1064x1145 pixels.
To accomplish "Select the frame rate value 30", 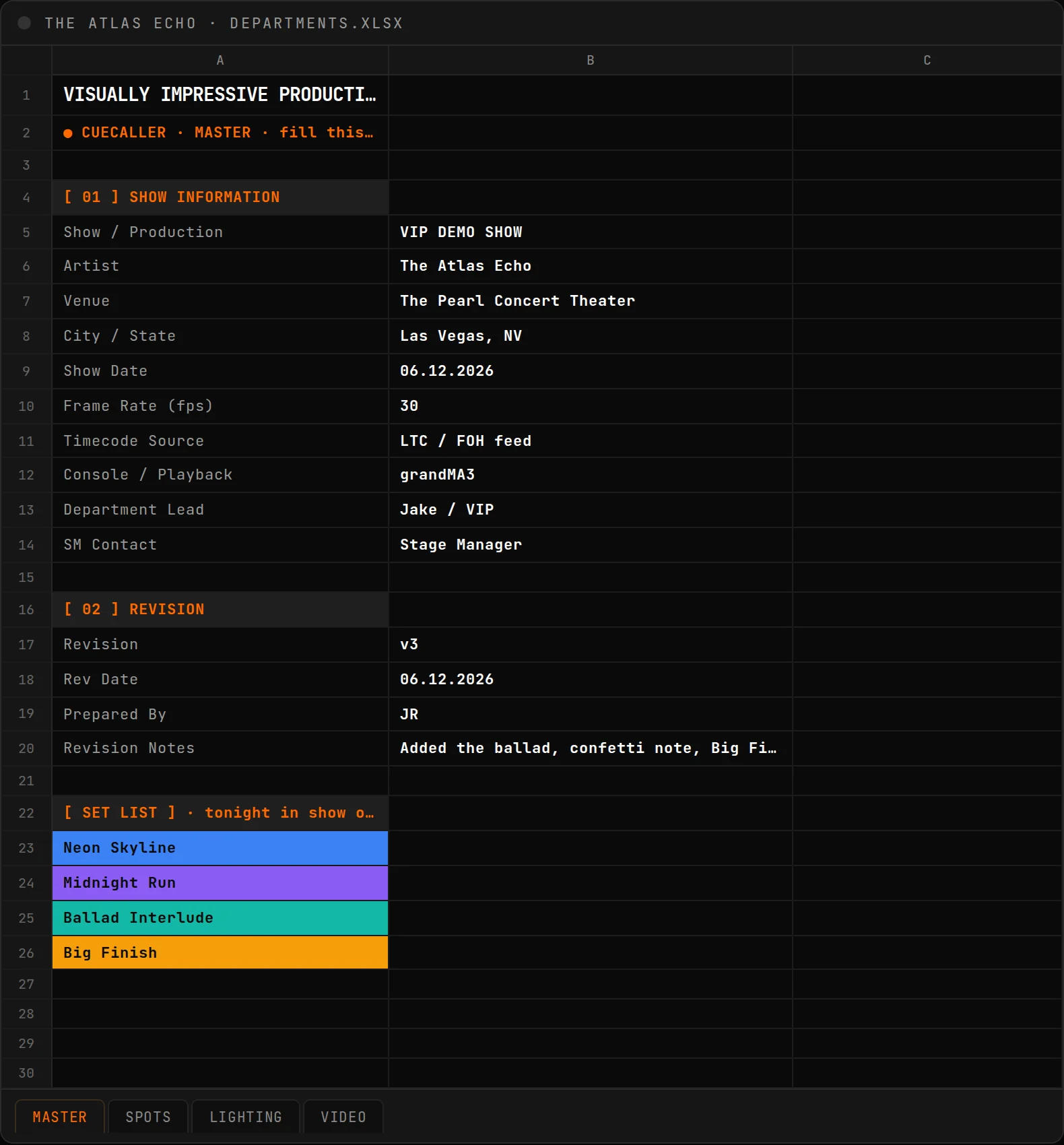I will click(591, 406).
